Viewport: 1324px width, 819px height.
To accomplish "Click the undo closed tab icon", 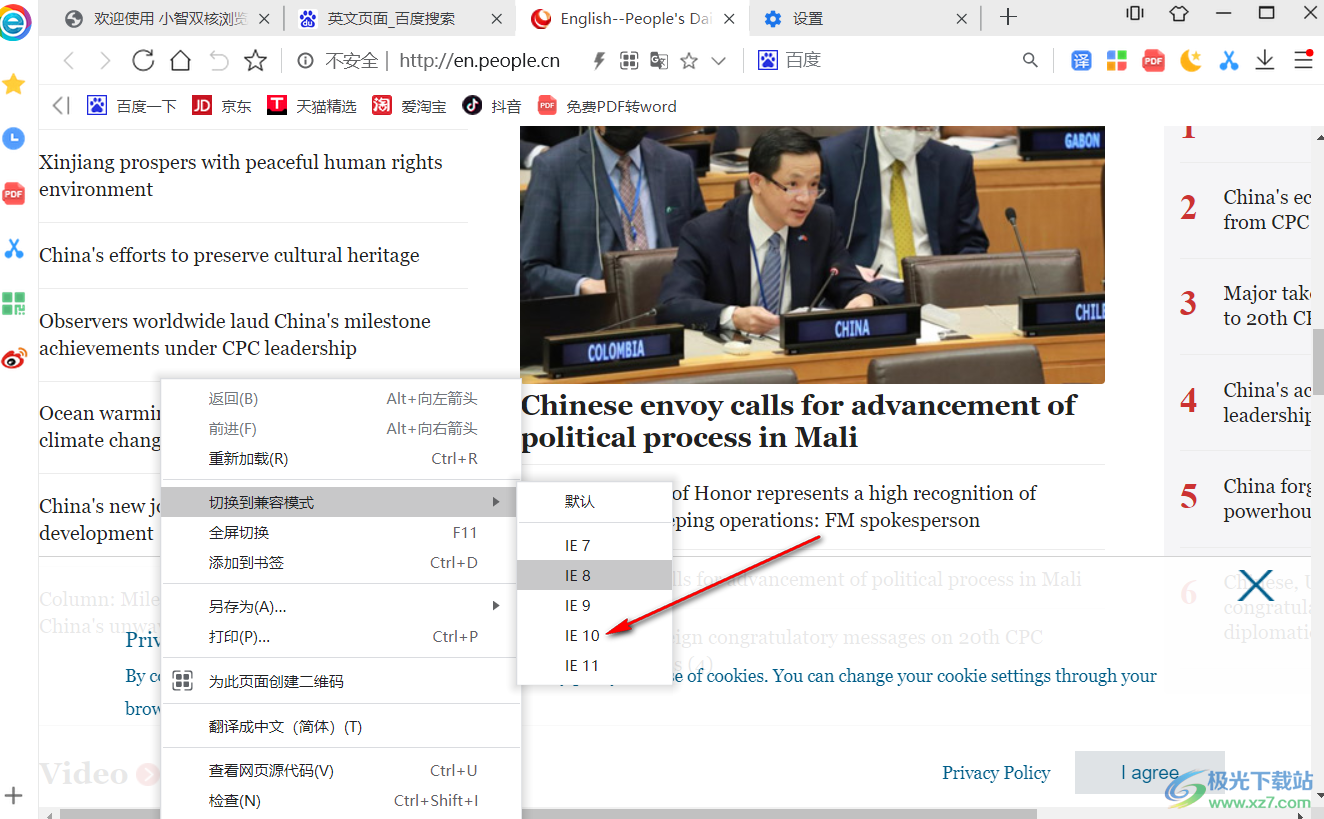I will click(x=219, y=61).
